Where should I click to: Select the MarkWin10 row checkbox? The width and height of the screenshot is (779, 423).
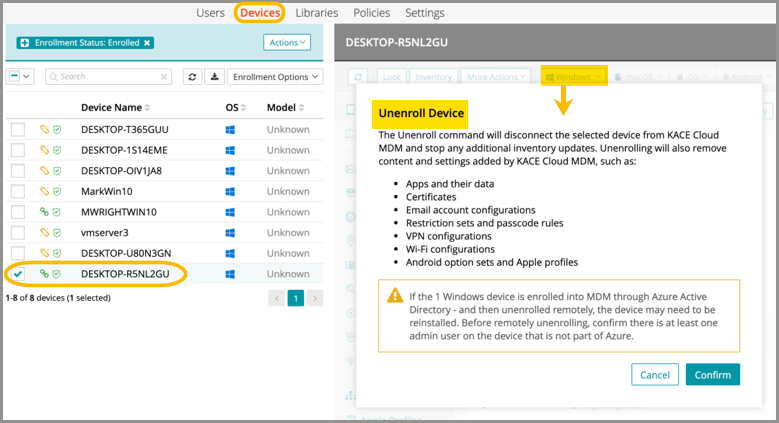[x=18, y=191]
